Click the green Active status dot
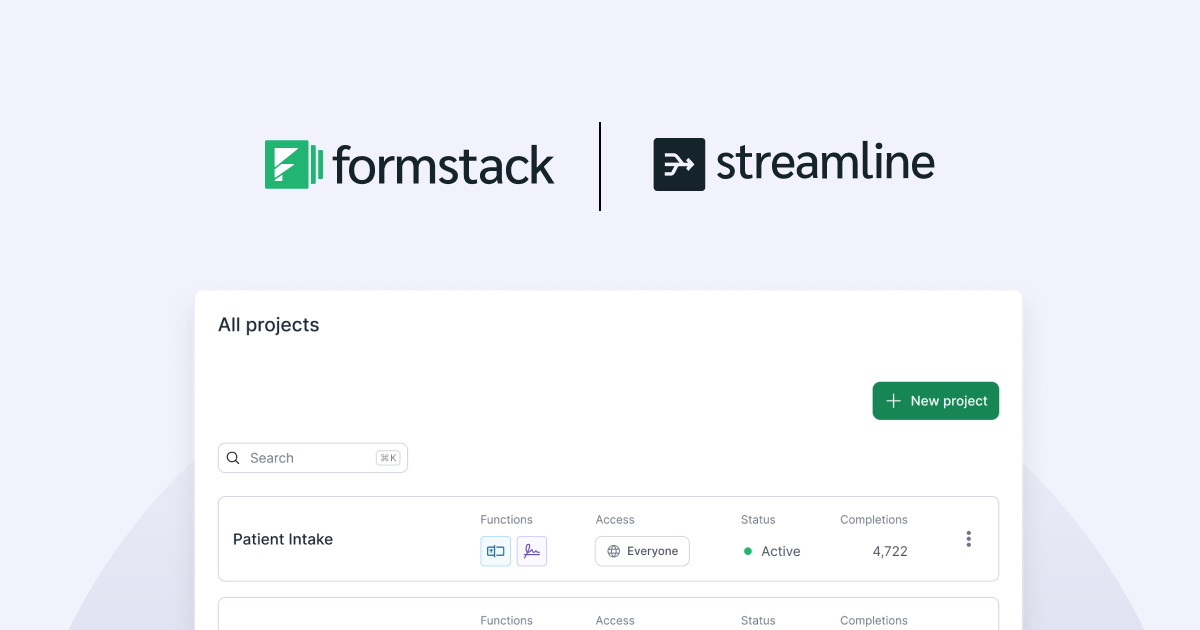The image size is (1200, 630). click(x=748, y=551)
